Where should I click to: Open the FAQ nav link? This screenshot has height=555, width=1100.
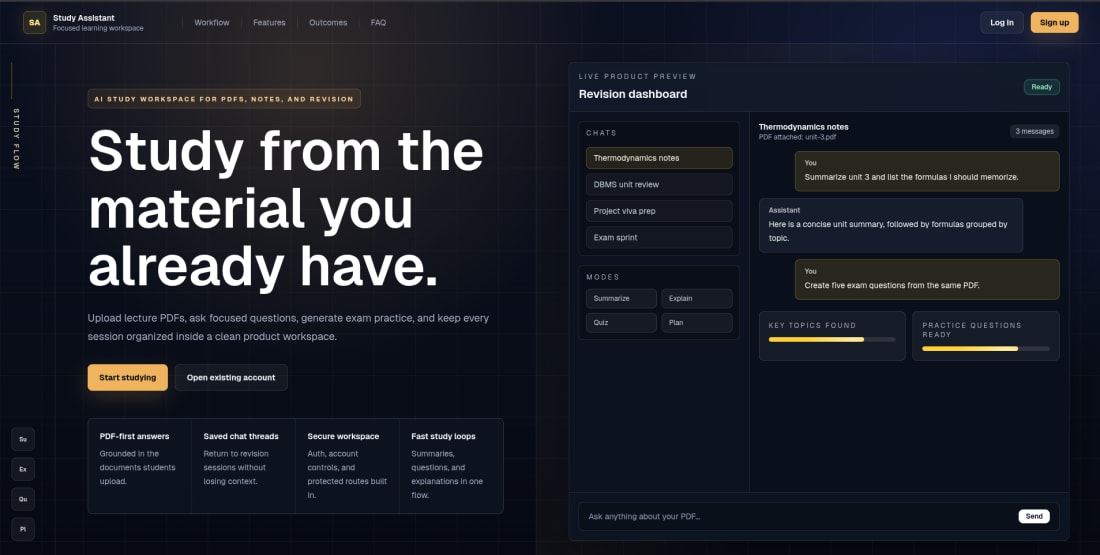tap(378, 22)
